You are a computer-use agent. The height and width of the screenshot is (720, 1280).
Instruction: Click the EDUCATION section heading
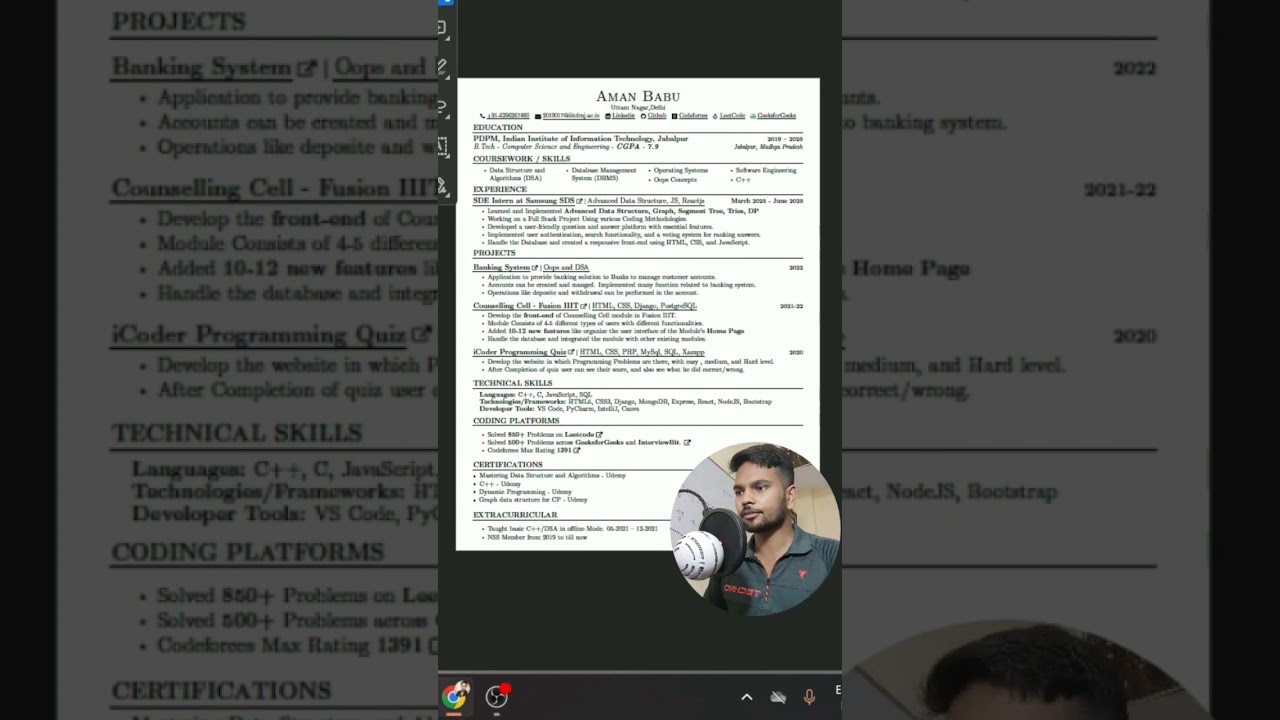tap(498, 128)
